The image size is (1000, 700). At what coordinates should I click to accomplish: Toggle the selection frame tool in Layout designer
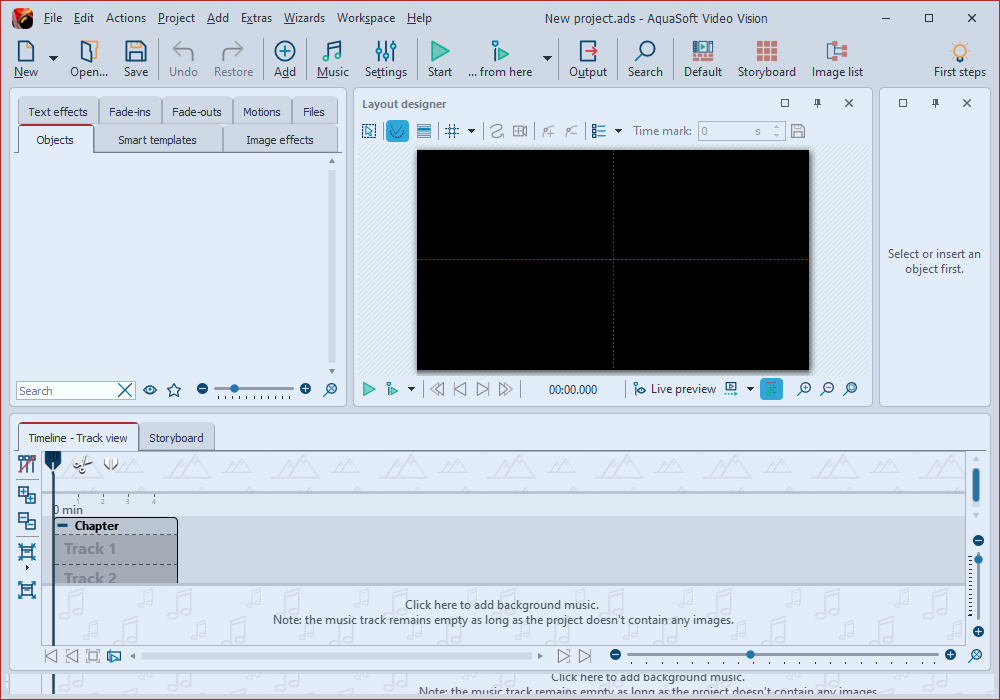click(x=369, y=131)
